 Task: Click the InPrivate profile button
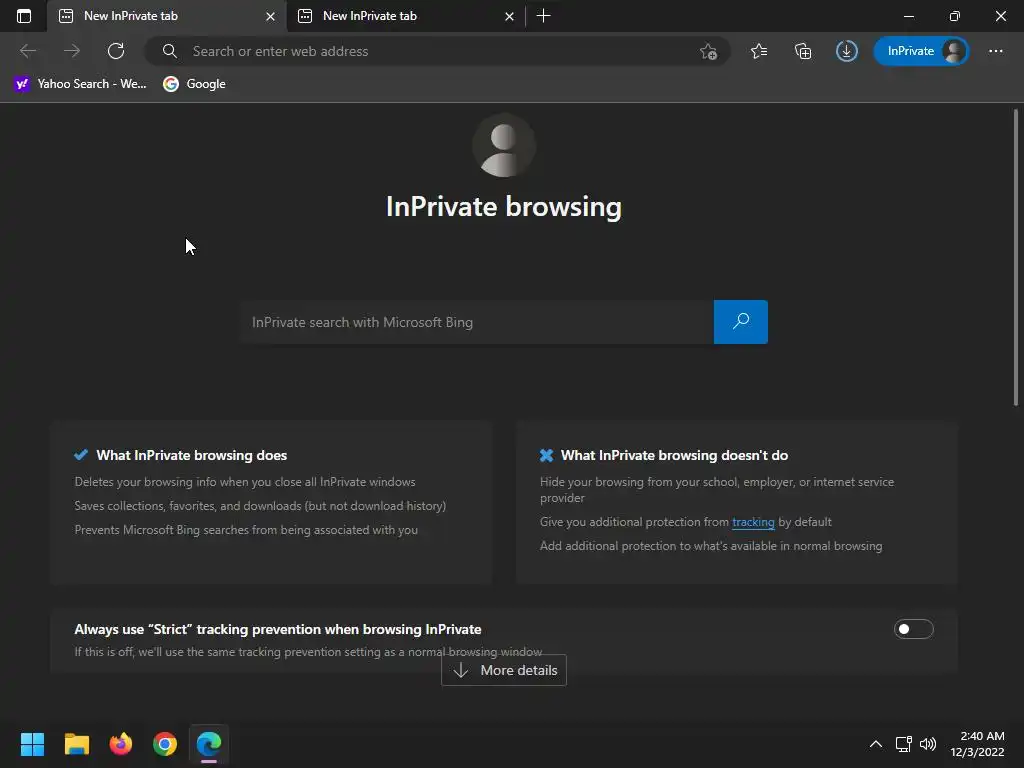click(x=921, y=51)
